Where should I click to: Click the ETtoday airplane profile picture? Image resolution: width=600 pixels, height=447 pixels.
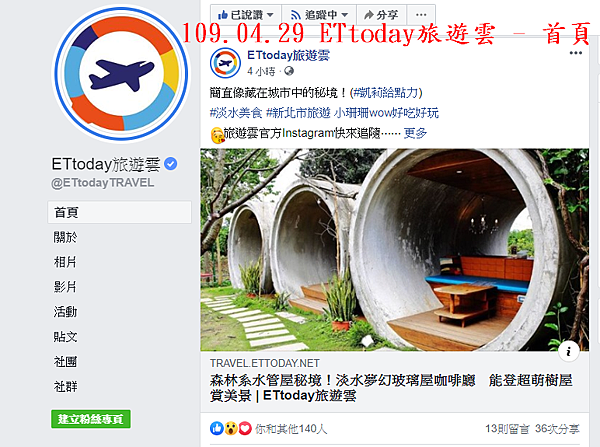coord(121,73)
